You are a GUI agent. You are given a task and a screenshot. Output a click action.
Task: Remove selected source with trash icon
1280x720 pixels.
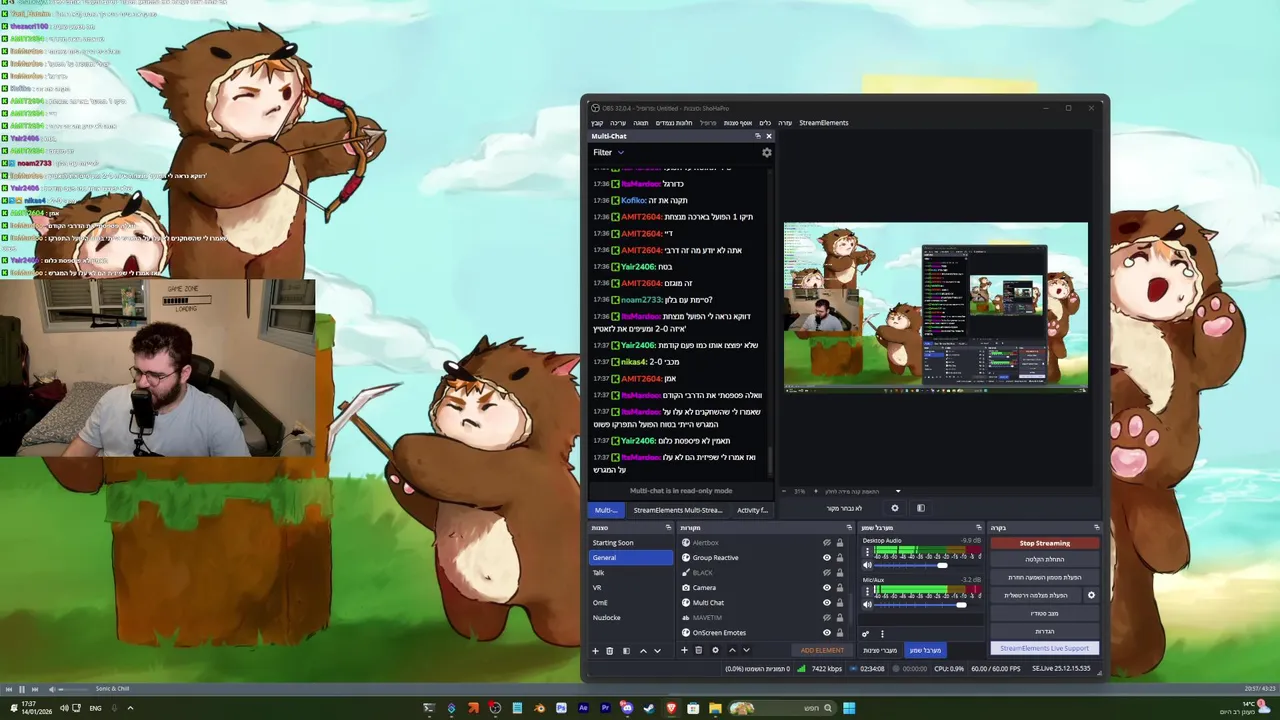[699, 650]
